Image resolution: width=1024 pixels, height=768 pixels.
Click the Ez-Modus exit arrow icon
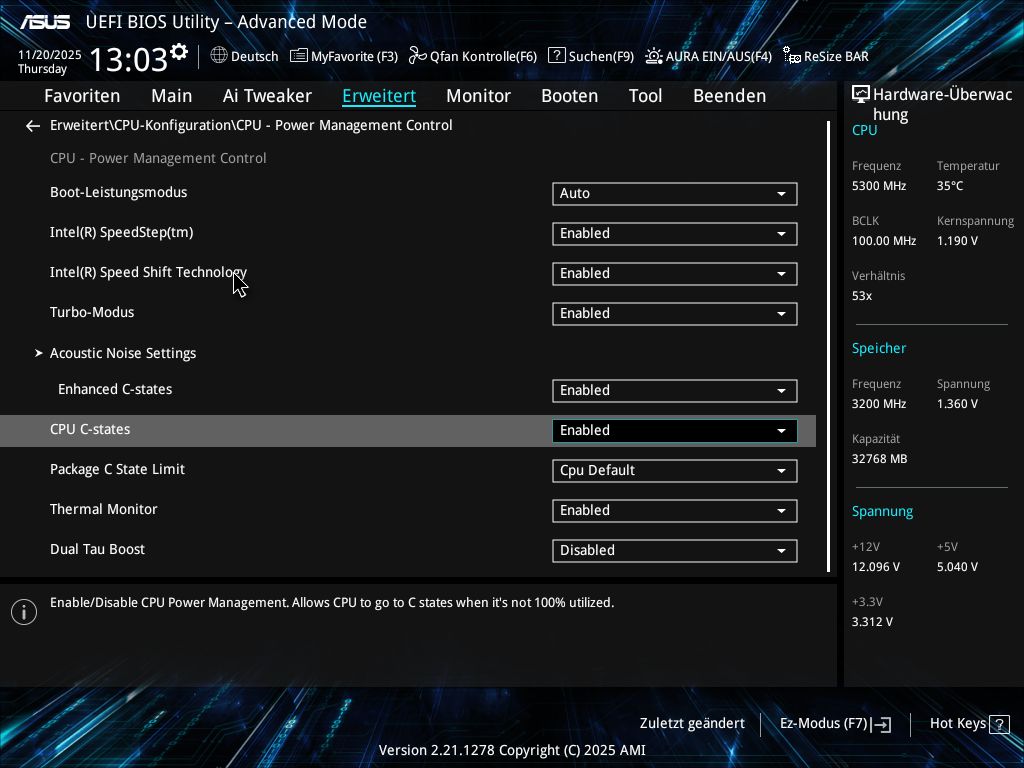point(881,724)
